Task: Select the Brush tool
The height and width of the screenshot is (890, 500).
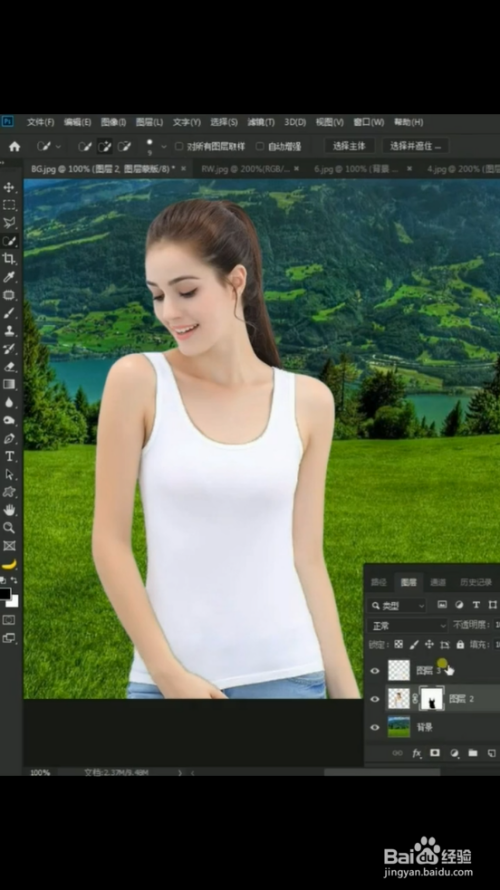Action: tap(9, 313)
